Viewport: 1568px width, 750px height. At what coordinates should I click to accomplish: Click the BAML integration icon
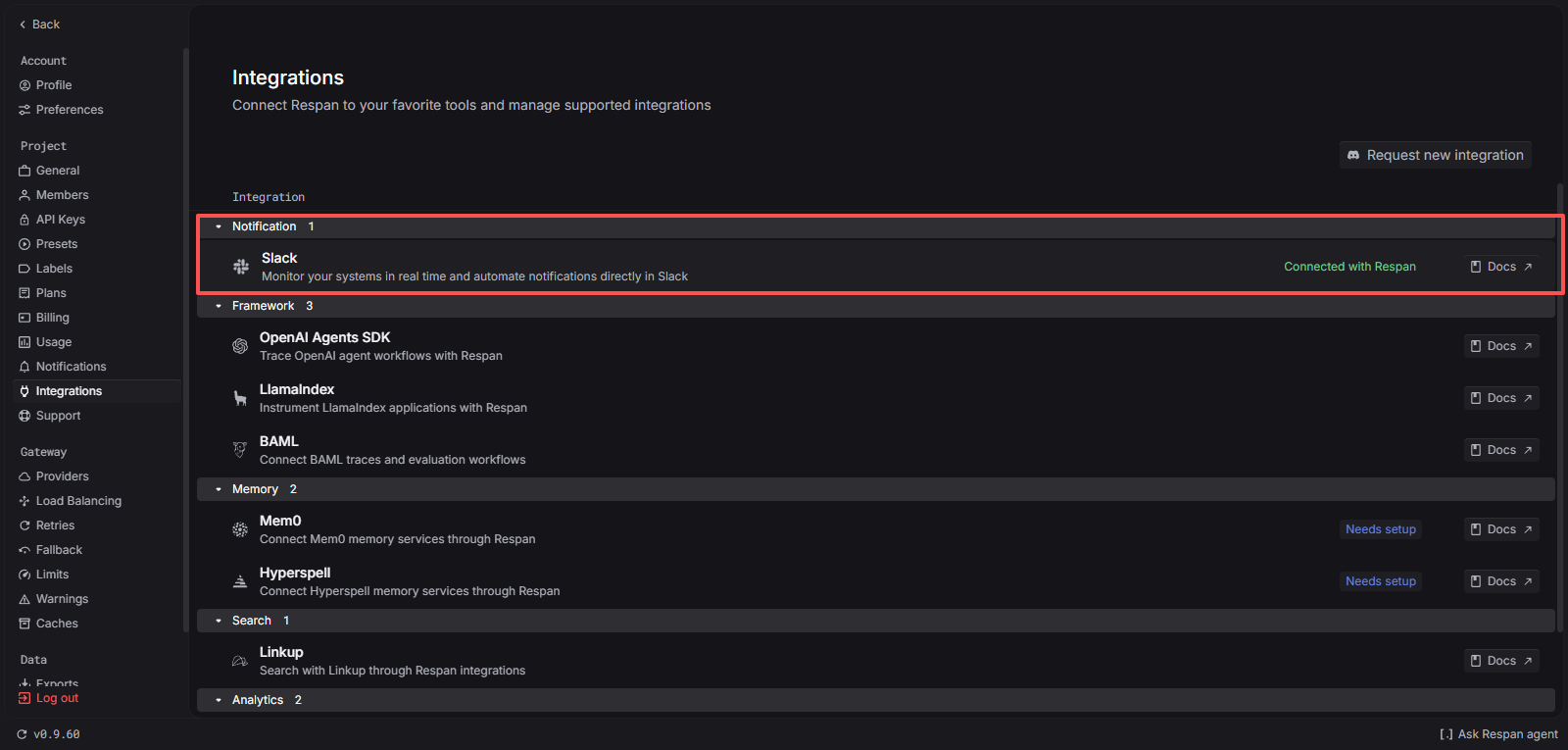coord(240,449)
